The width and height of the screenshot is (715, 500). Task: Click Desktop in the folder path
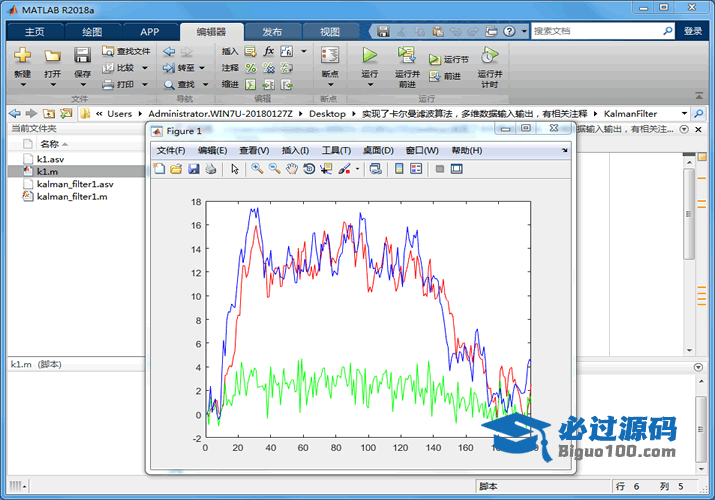(x=327, y=113)
